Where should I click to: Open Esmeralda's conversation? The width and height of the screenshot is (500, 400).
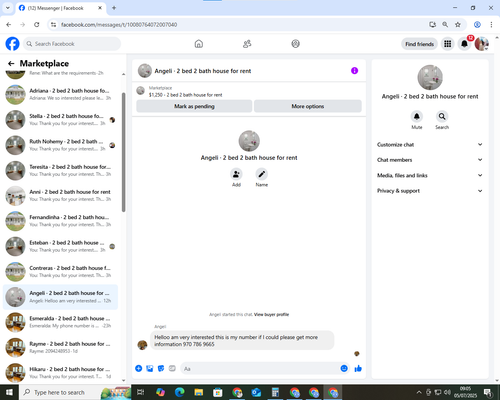click(60, 322)
